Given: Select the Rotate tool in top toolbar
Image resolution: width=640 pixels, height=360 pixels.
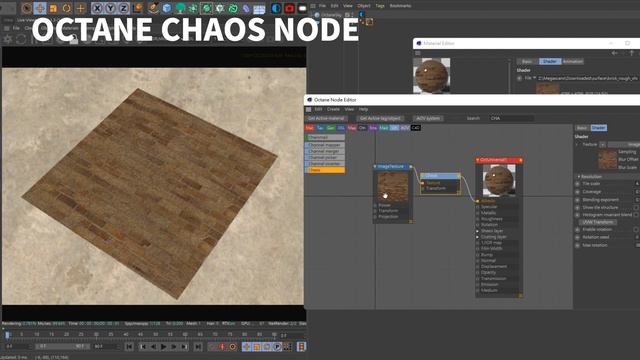Looking at the screenshot, I should point(67,8).
